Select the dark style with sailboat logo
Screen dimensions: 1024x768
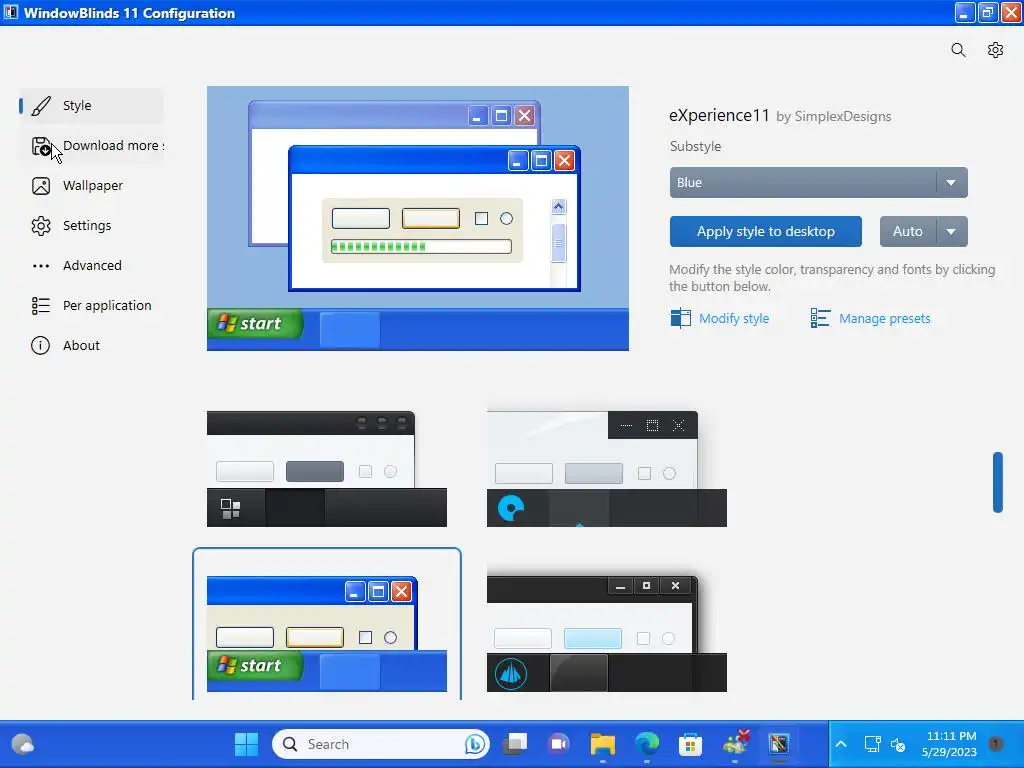[607, 633]
